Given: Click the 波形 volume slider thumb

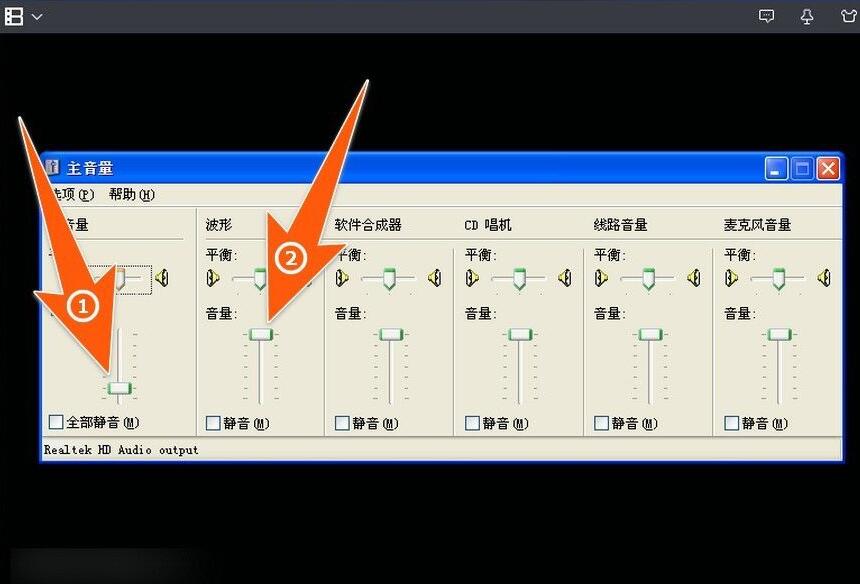Looking at the screenshot, I should click(261, 334).
